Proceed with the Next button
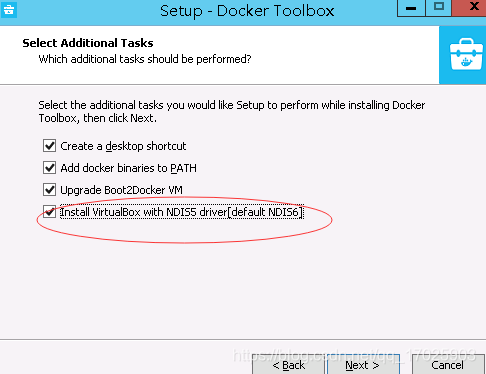This screenshot has width=486, height=374. (x=363, y=365)
